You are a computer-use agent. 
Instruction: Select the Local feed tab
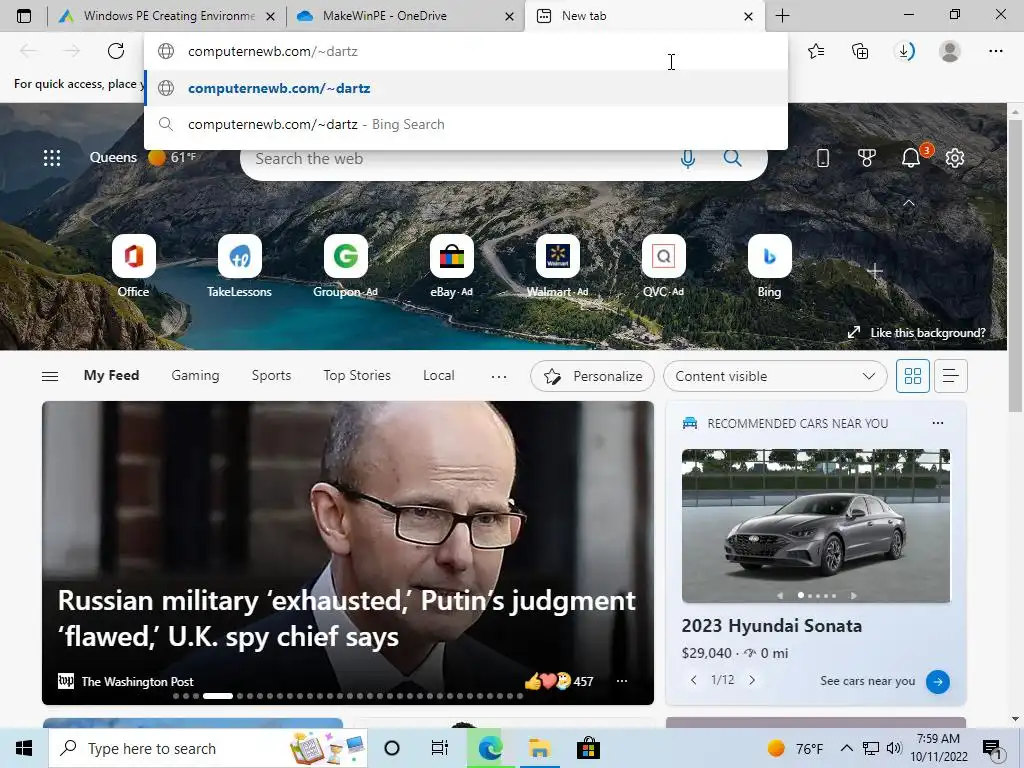click(x=439, y=376)
